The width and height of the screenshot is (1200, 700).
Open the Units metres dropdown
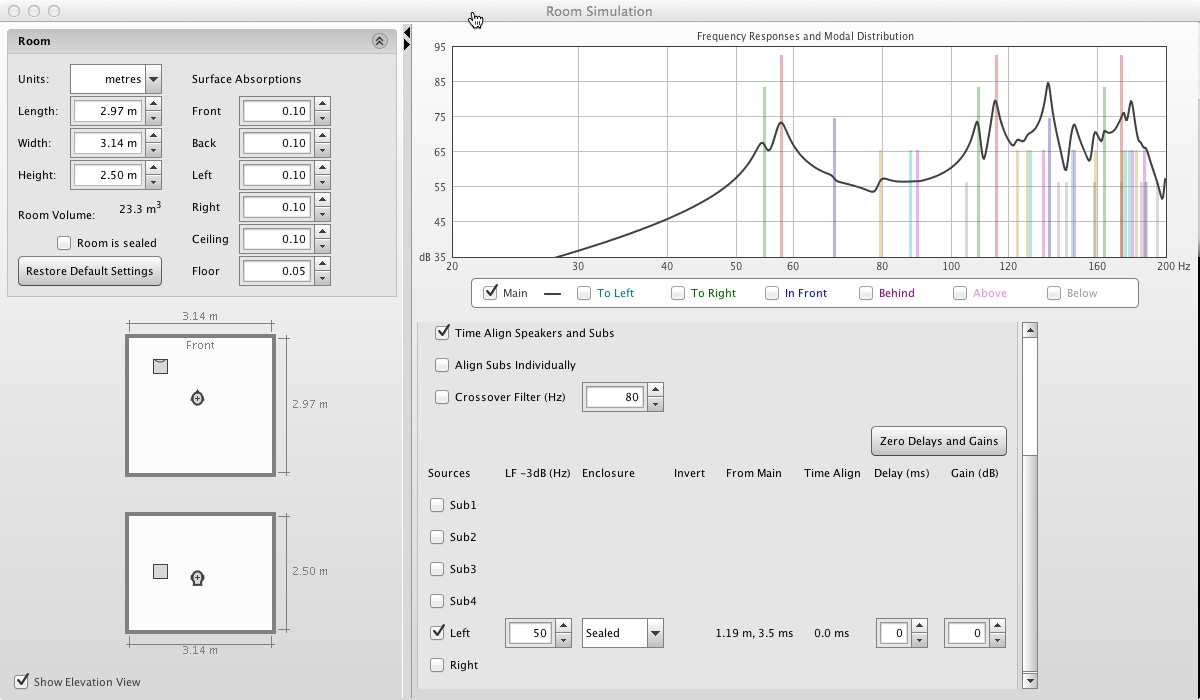click(x=116, y=79)
